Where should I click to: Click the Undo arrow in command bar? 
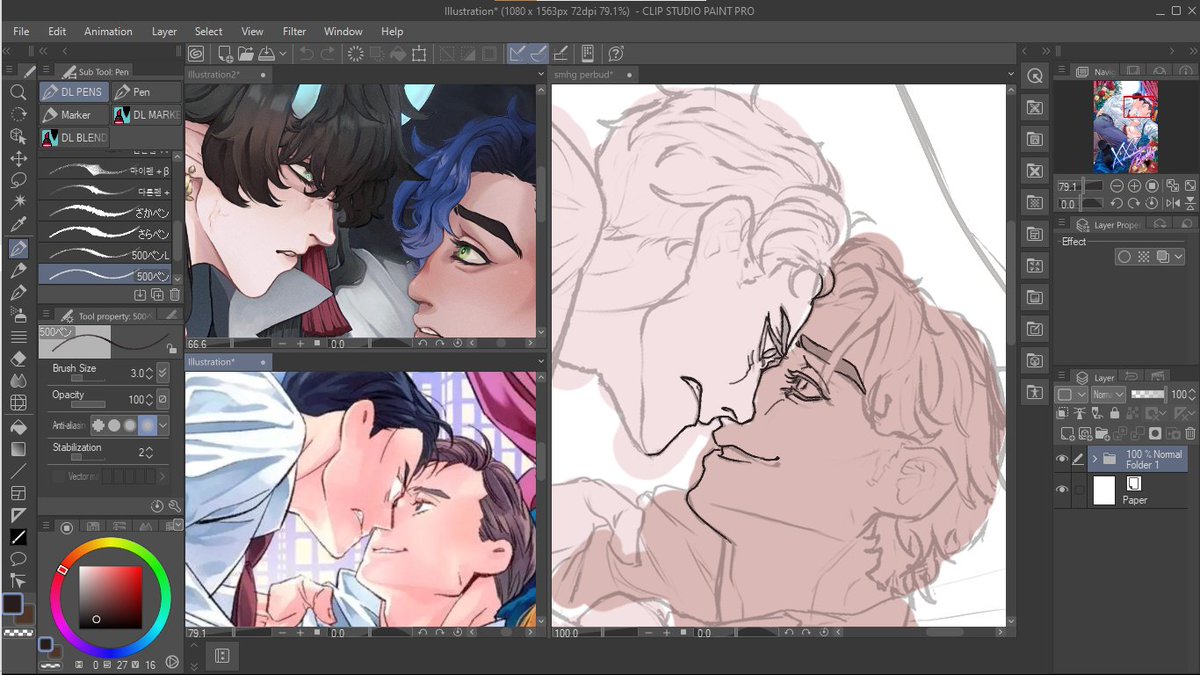click(x=306, y=54)
